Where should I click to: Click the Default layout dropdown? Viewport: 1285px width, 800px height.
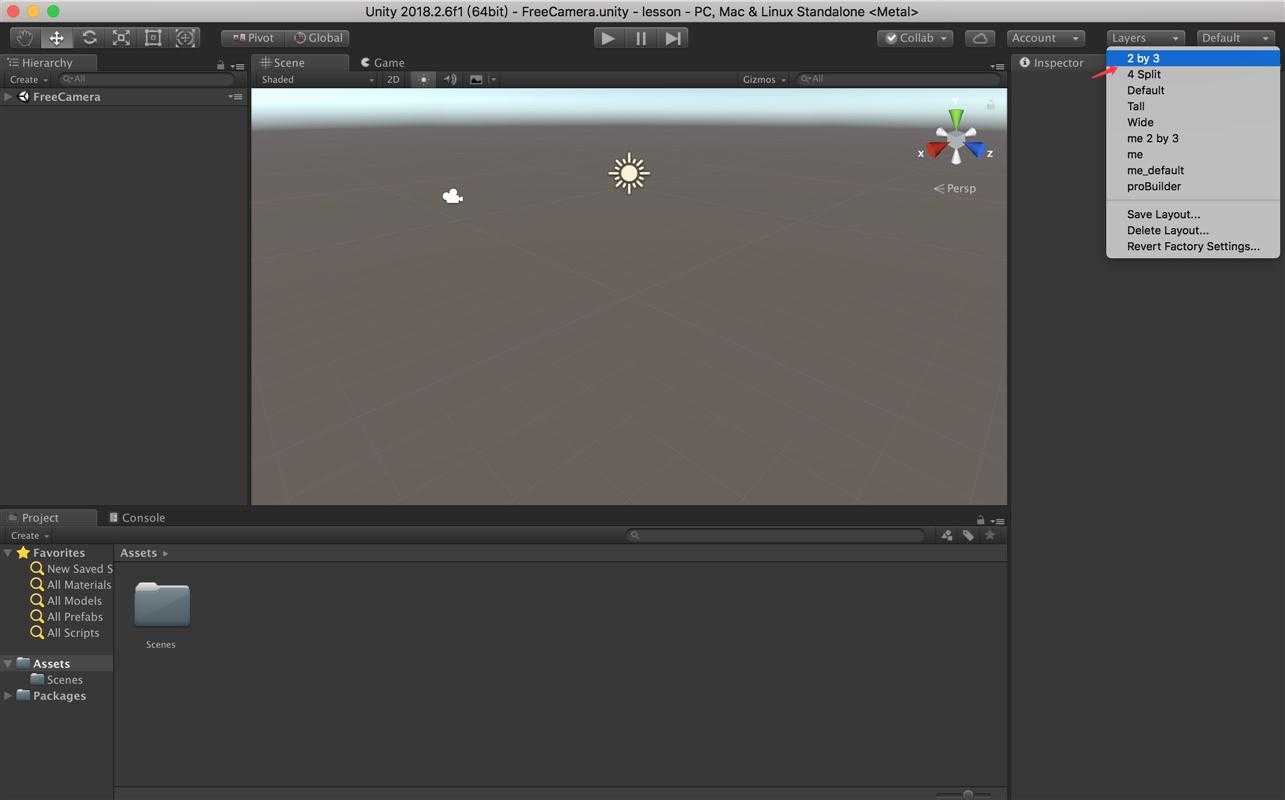click(x=1236, y=38)
